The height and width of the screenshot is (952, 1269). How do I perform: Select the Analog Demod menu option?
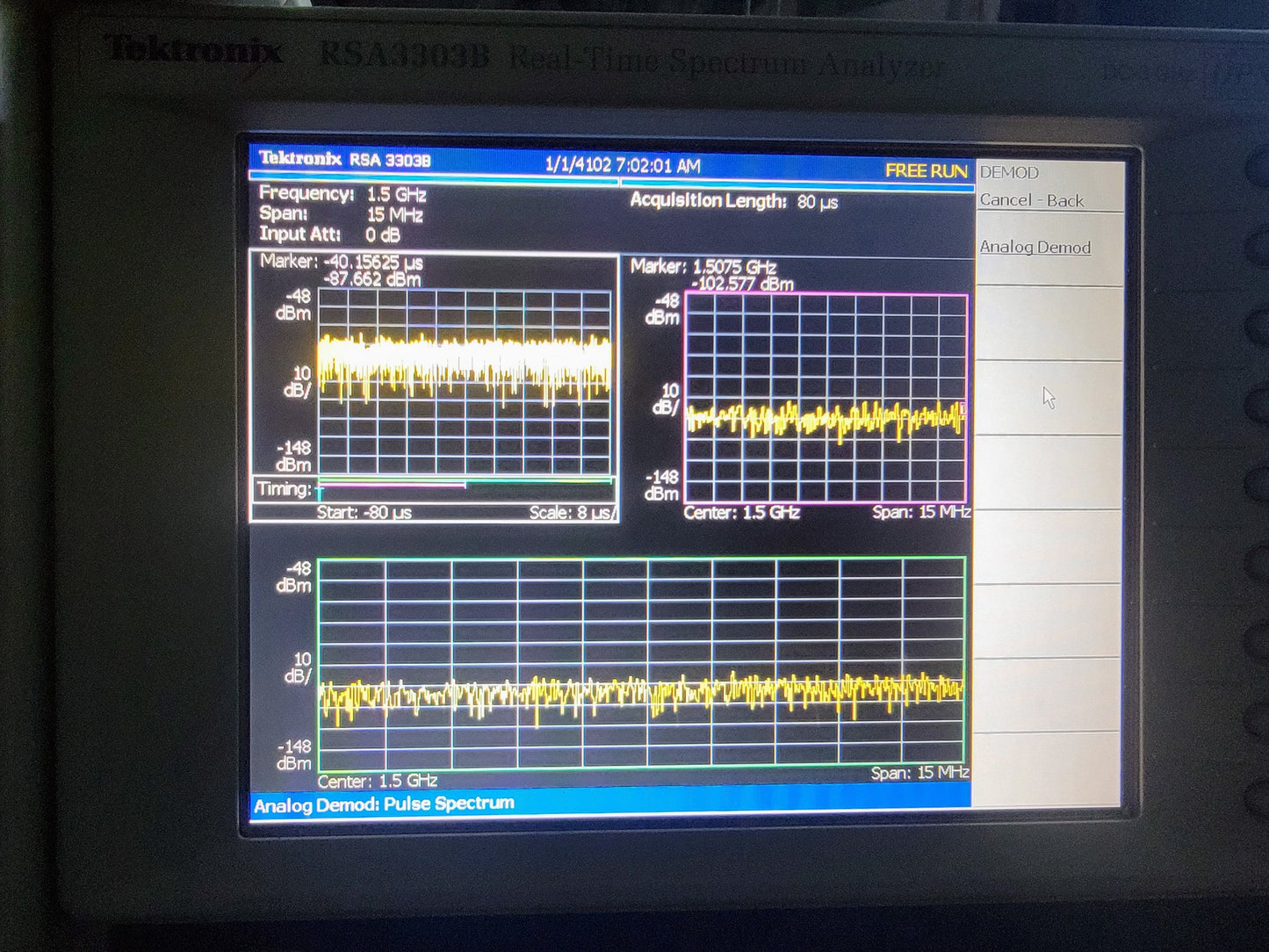tap(1036, 247)
